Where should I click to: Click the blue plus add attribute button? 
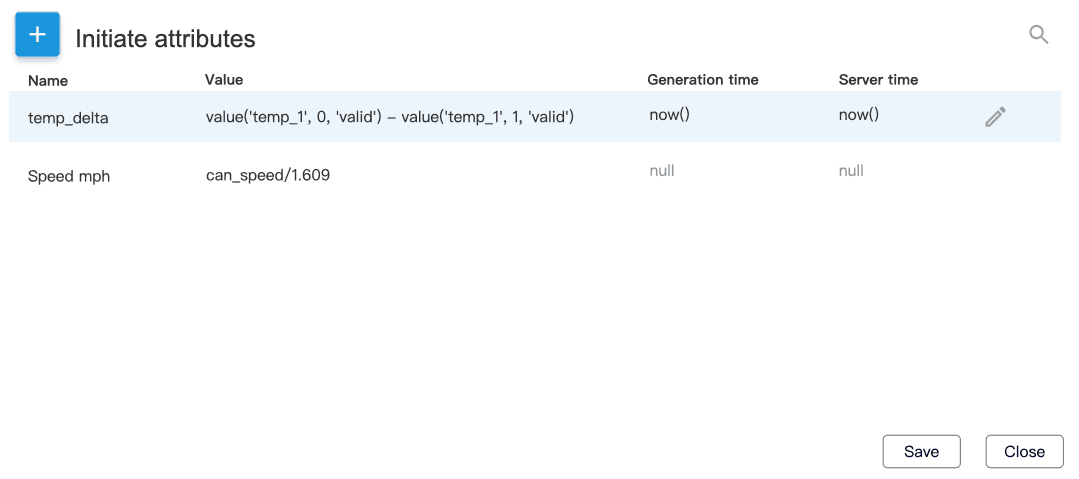click(x=37, y=35)
